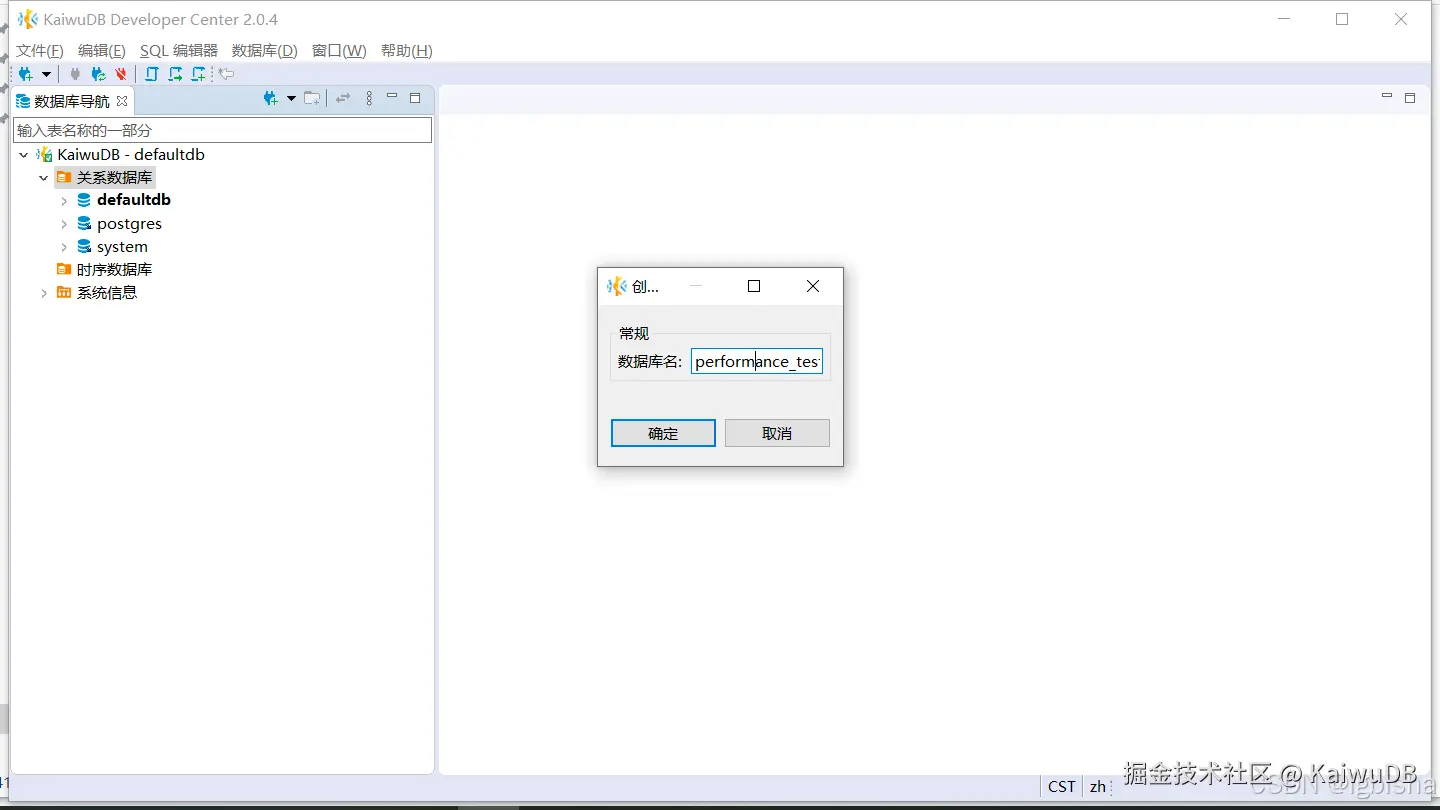1440x810 pixels.
Task: Click the new connection icon in navigator panel
Action: pos(270,98)
